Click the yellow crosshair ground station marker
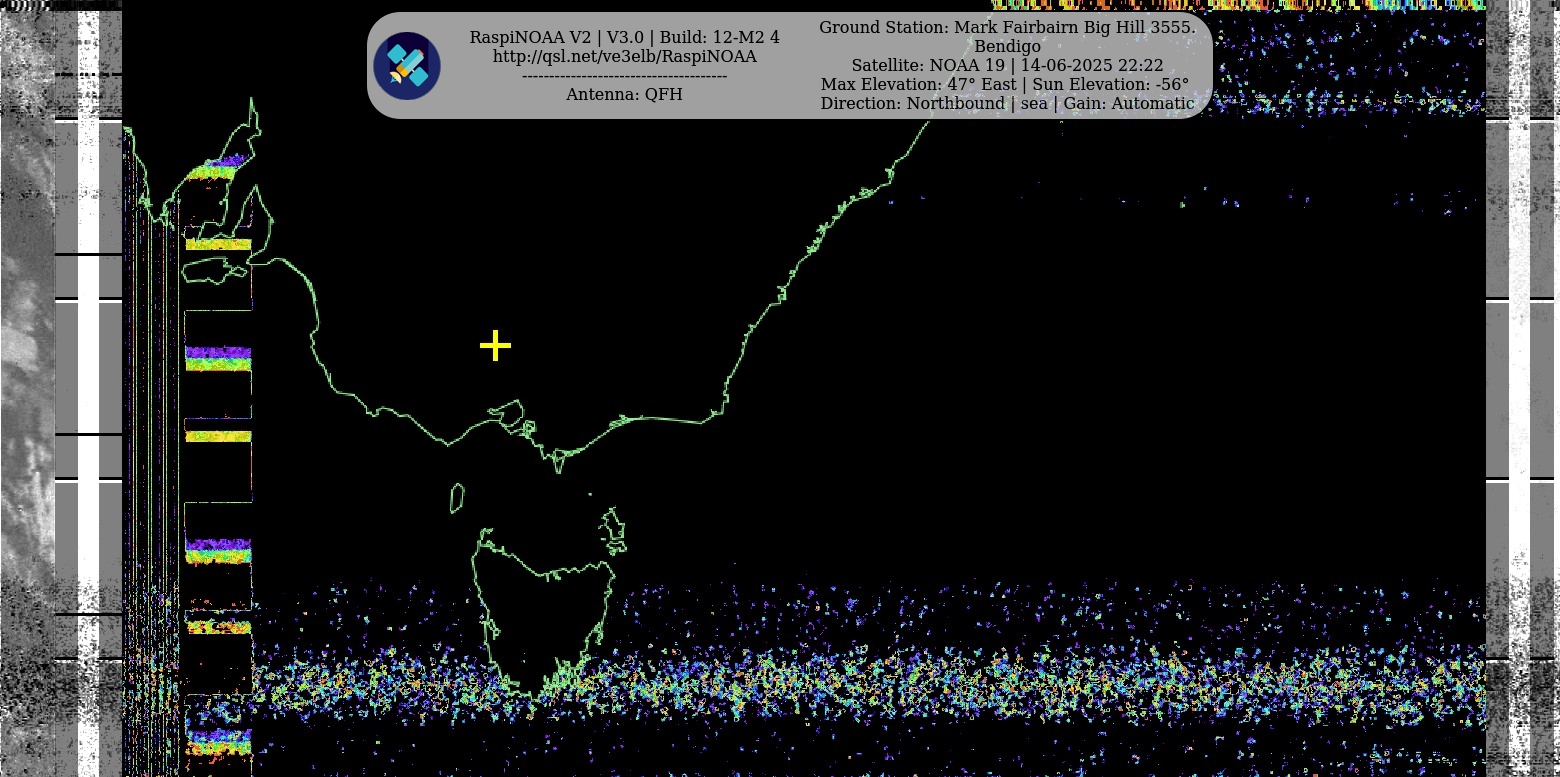The width and height of the screenshot is (1560, 777). click(495, 346)
